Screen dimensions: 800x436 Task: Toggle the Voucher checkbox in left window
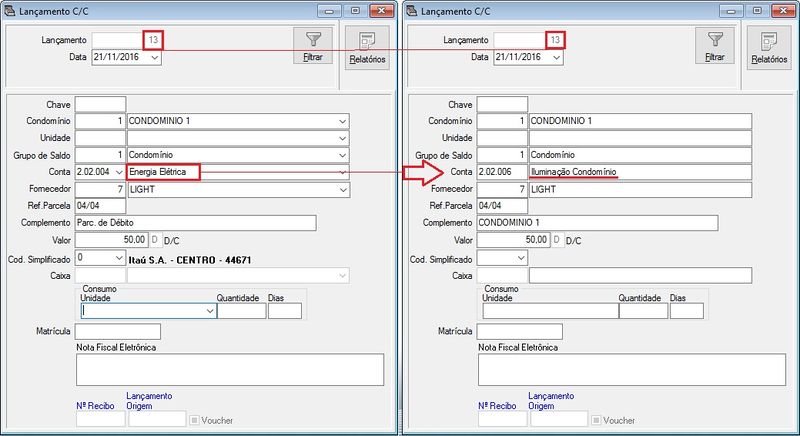[195, 420]
